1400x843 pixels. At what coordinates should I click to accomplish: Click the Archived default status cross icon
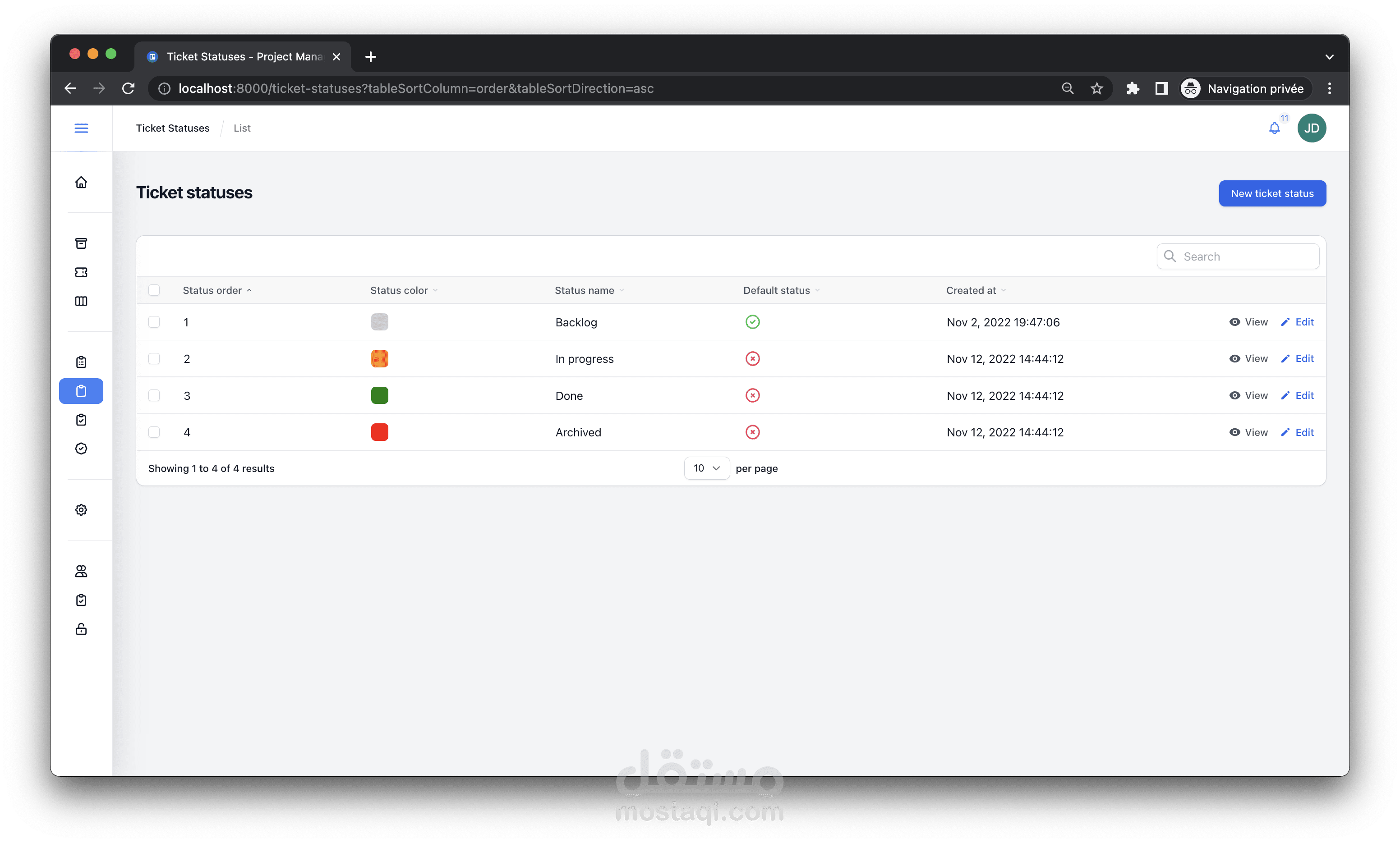pos(752,432)
